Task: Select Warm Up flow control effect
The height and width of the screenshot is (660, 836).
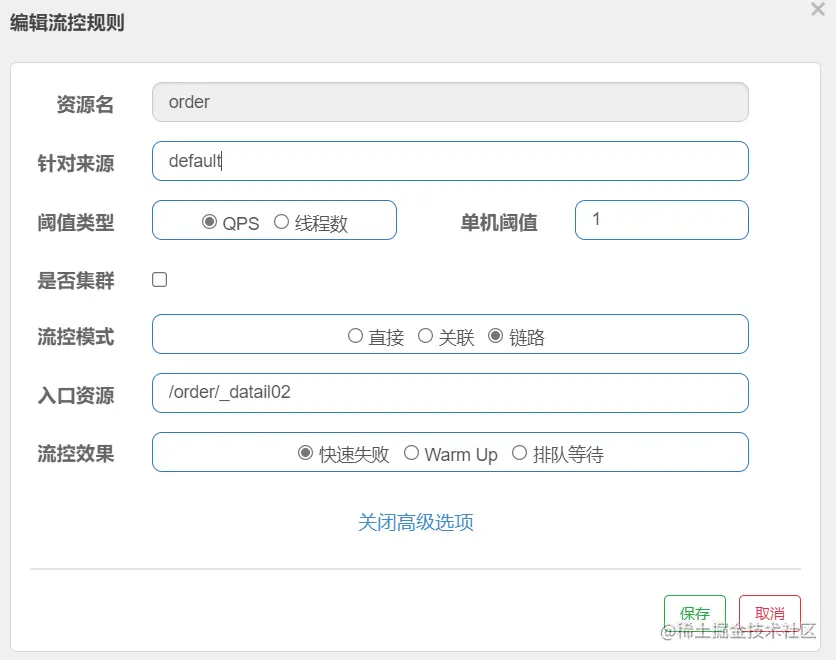Action: click(411, 453)
